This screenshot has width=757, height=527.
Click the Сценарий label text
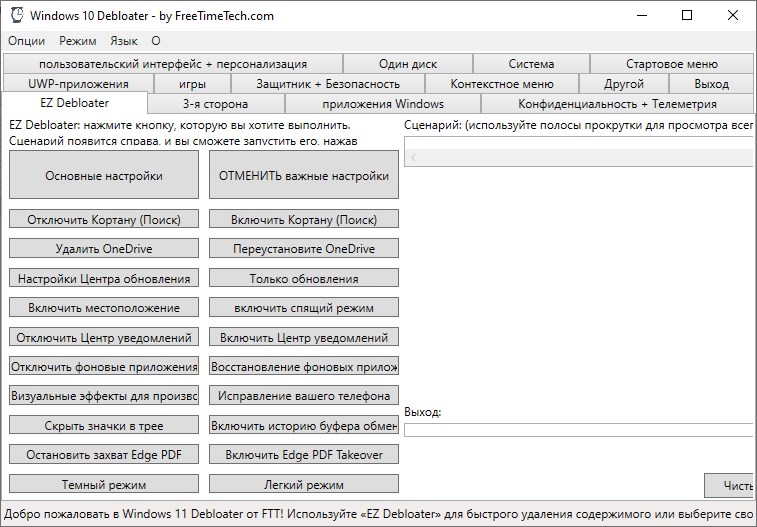(578, 125)
